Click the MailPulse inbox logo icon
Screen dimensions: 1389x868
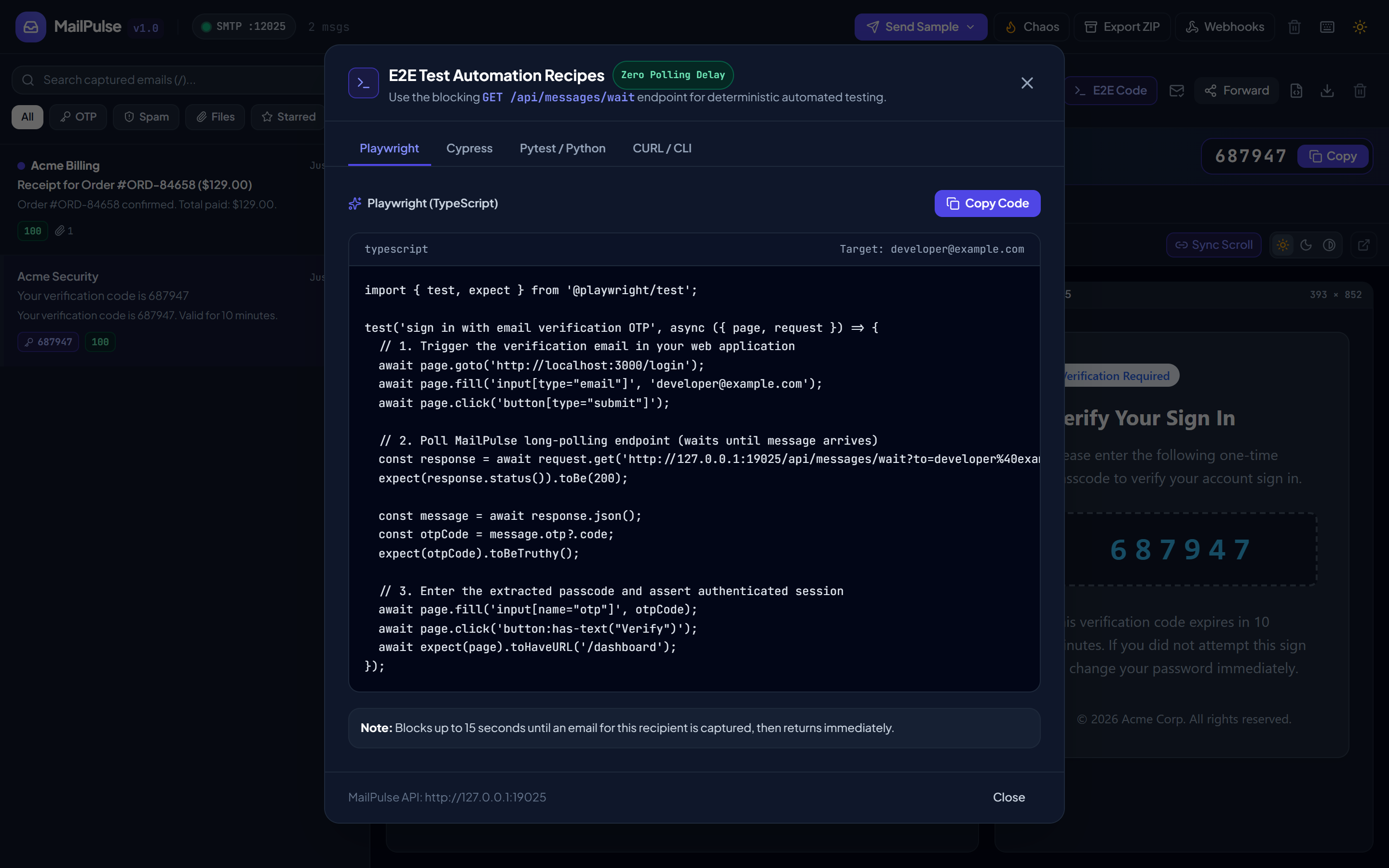click(30, 27)
